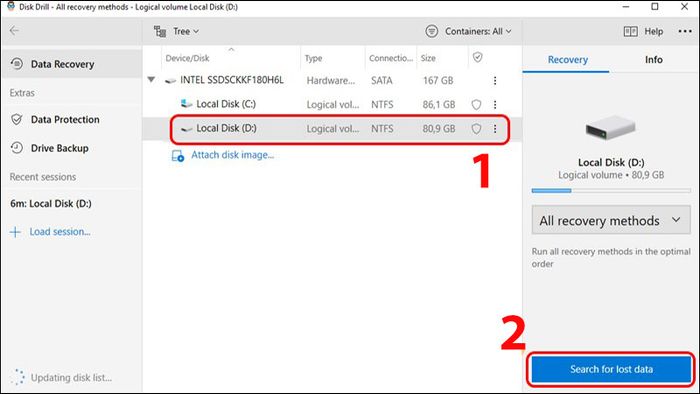Click the SATA connection cell
The image size is (700, 394).
click(382, 81)
